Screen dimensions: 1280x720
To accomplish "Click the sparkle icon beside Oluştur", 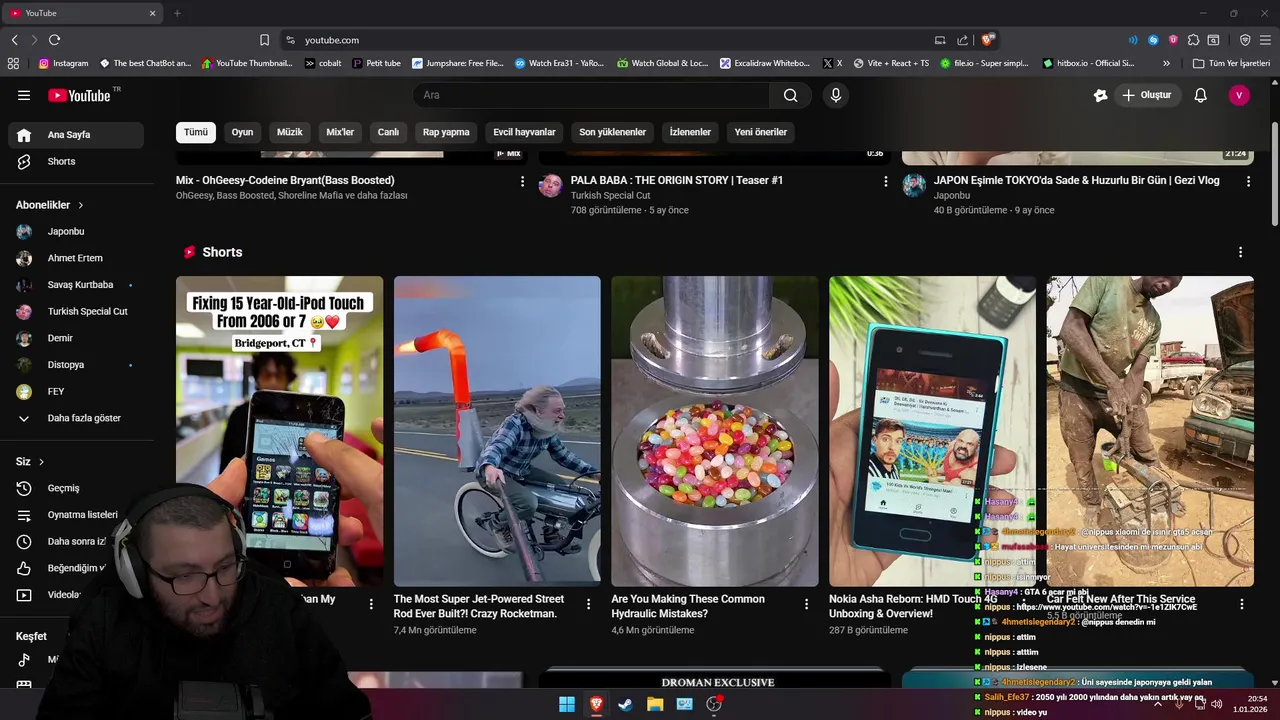I will point(1101,95).
